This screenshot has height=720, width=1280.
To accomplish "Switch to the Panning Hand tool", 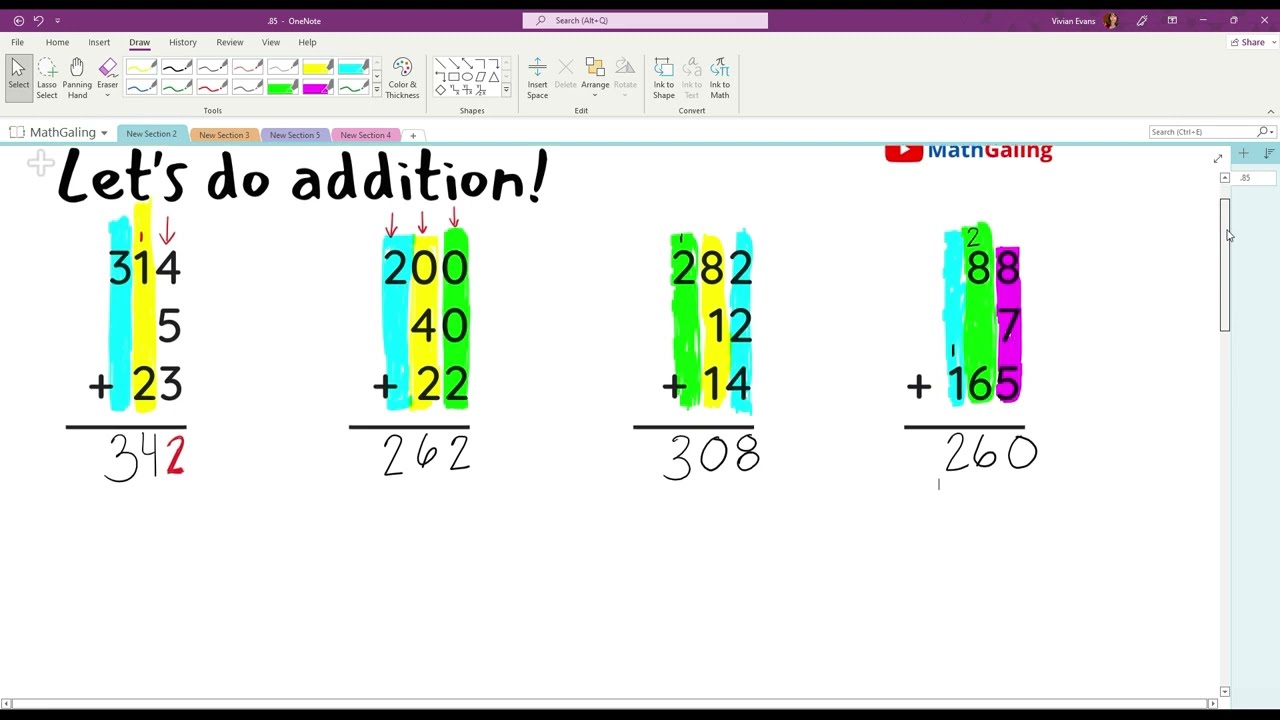I will 77,77.
